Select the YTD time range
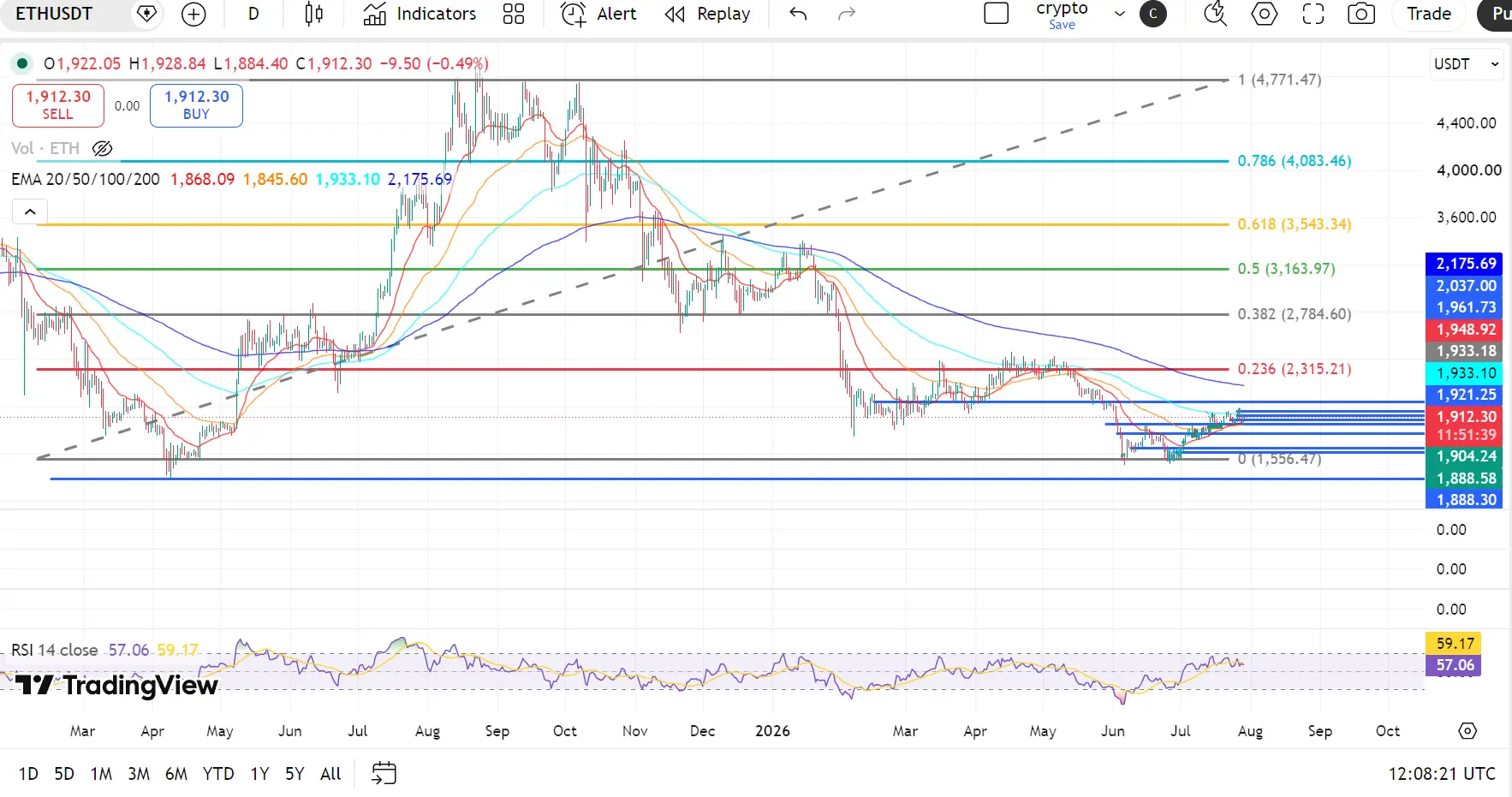1512x797 pixels. tap(218, 774)
